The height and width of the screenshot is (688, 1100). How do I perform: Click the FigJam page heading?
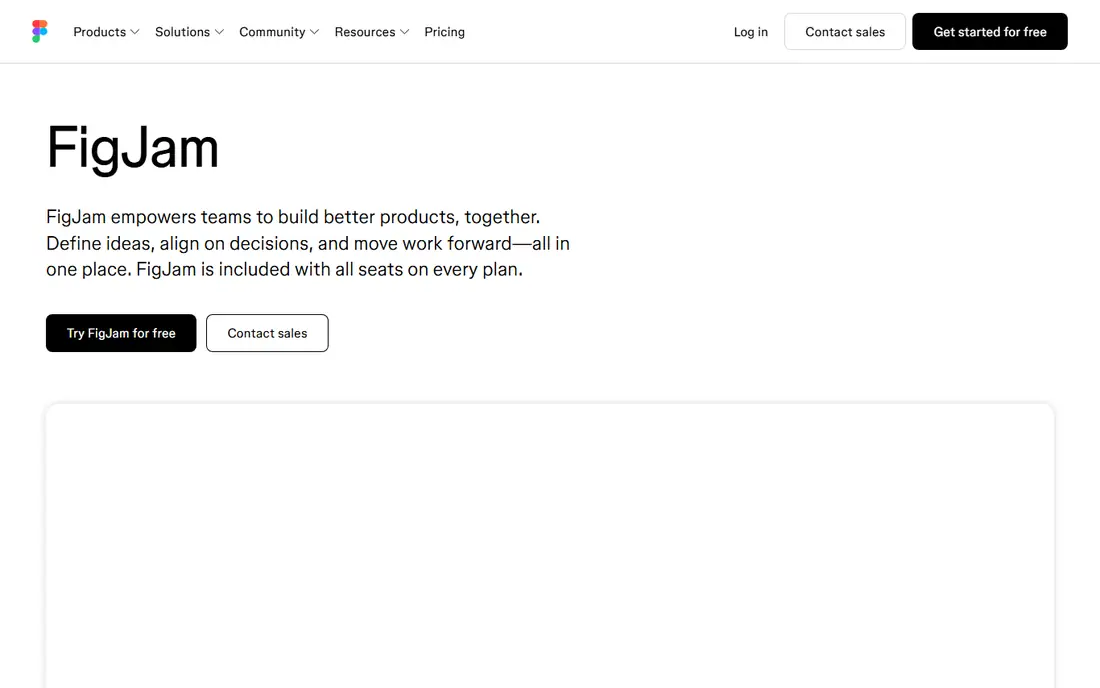pos(133,148)
